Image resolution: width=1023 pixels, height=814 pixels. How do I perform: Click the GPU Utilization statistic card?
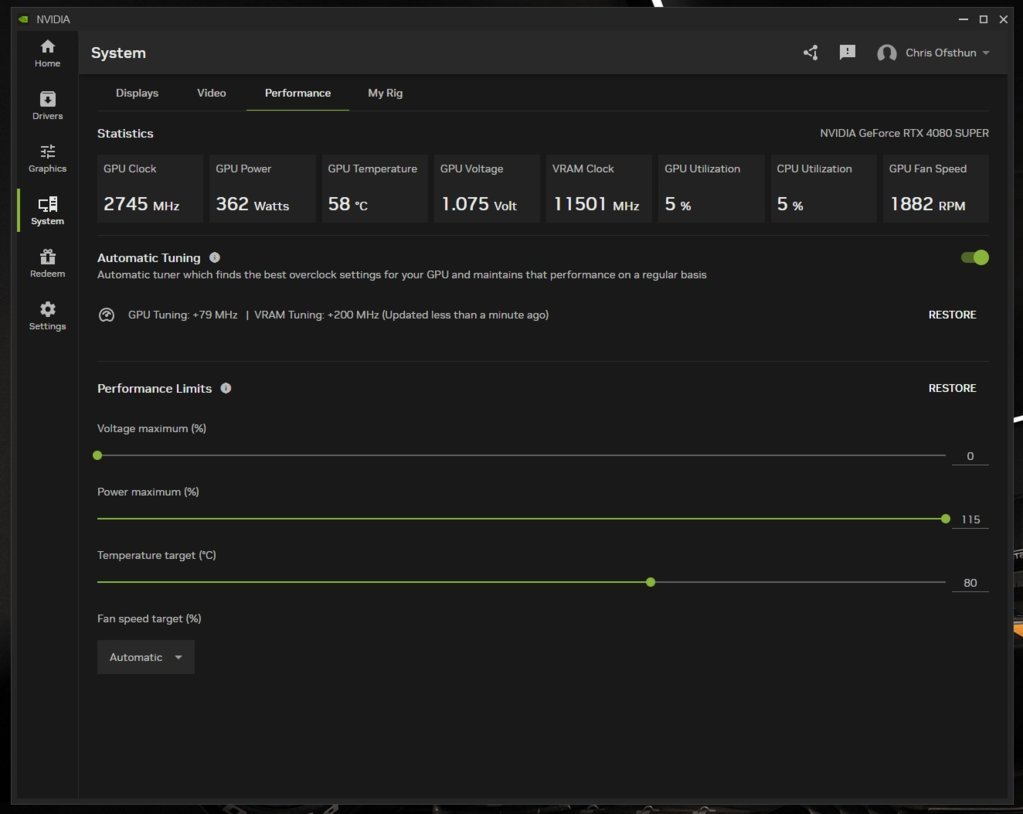(x=711, y=188)
